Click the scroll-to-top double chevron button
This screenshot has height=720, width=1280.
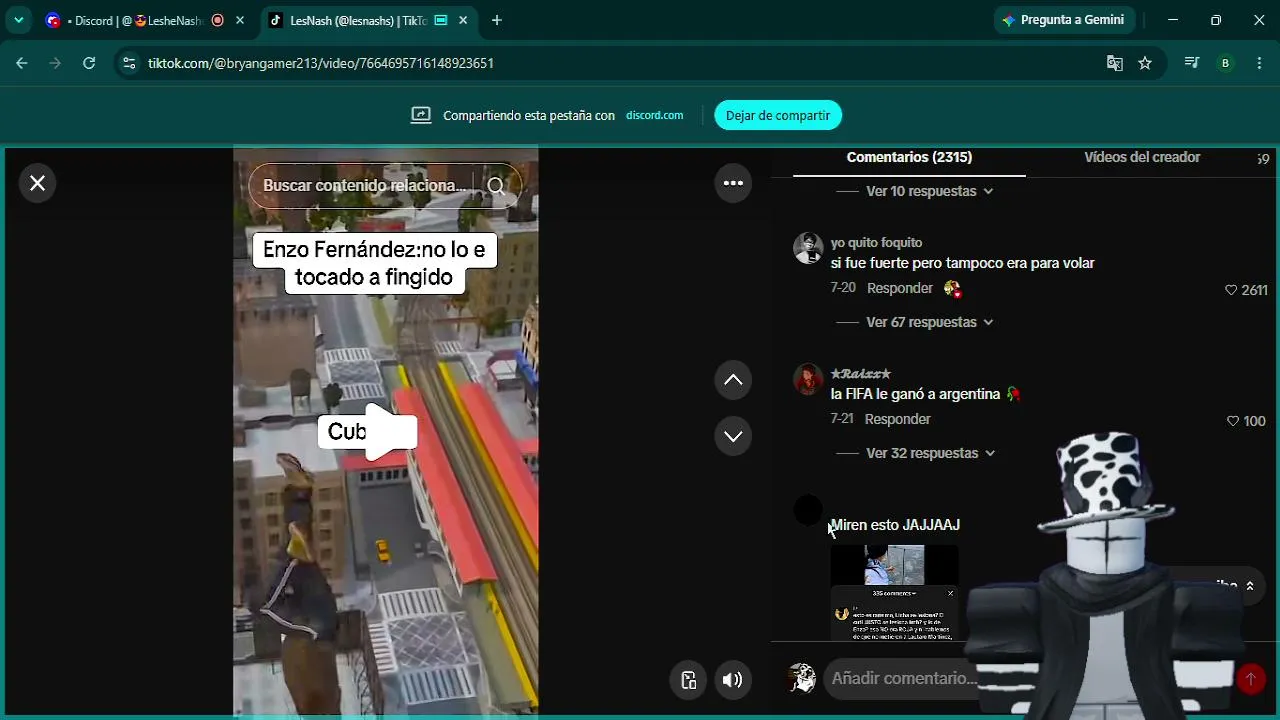pyautogui.click(x=1249, y=587)
